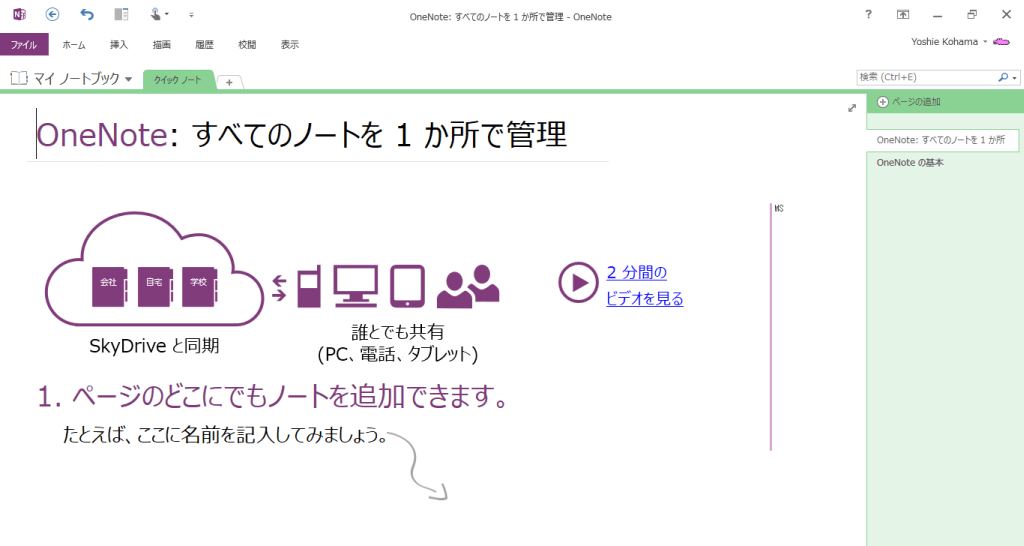This screenshot has height=546, width=1024.
Task: Switch to the 表示 ribbon tab
Action: pos(290,44)
